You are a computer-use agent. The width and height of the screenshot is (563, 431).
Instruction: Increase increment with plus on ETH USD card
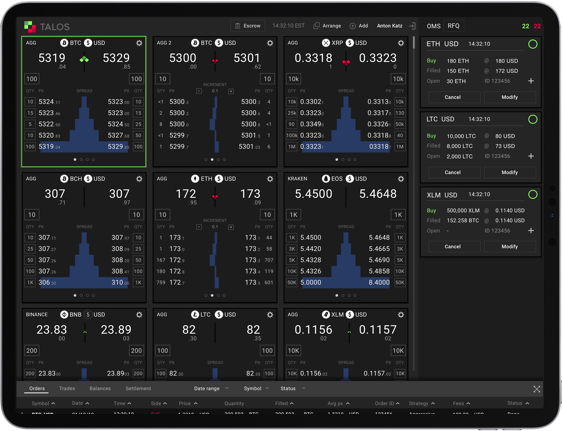click(x=231, y=227)
